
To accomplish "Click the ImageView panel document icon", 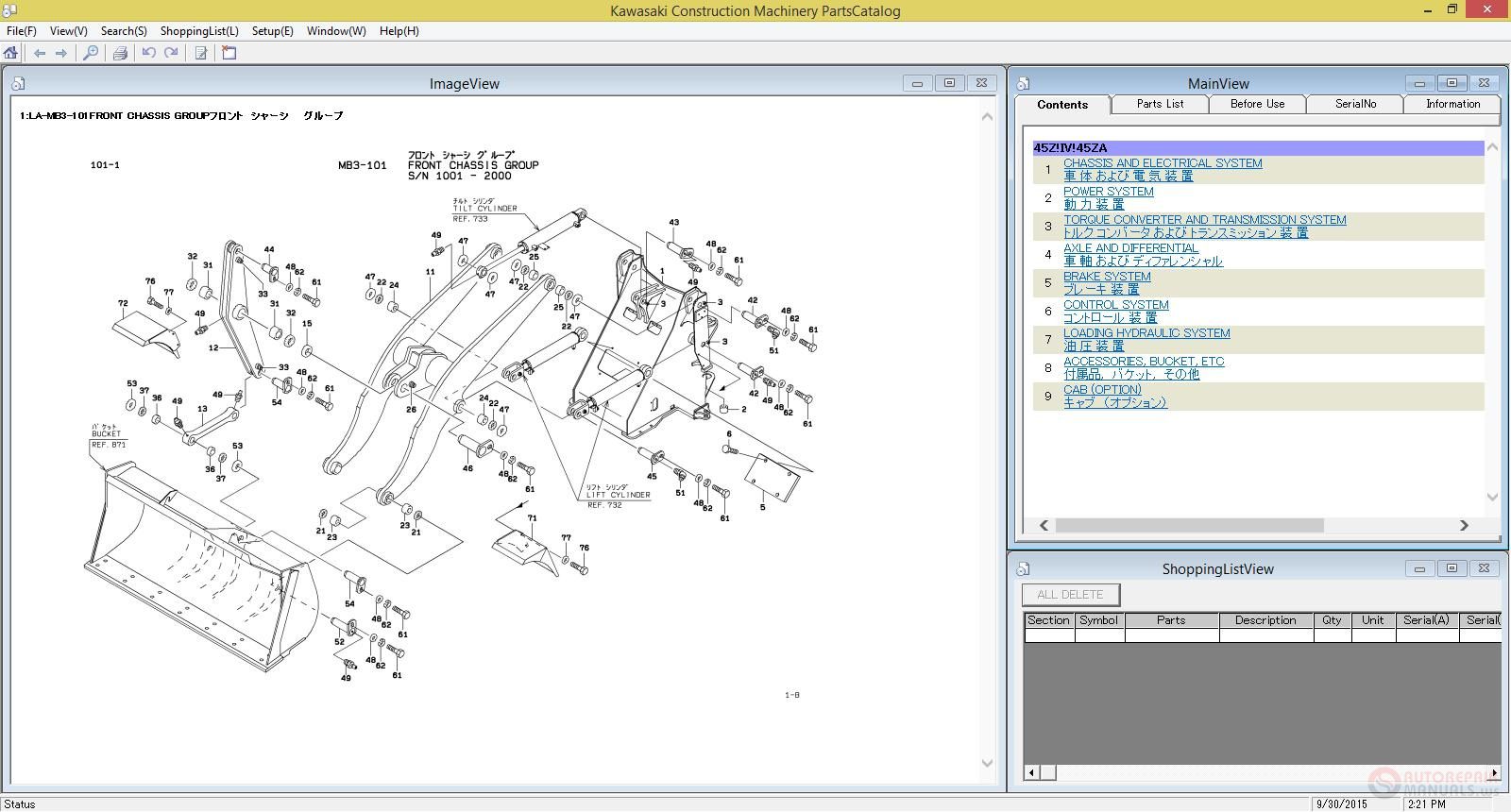I will pos(18,84).
